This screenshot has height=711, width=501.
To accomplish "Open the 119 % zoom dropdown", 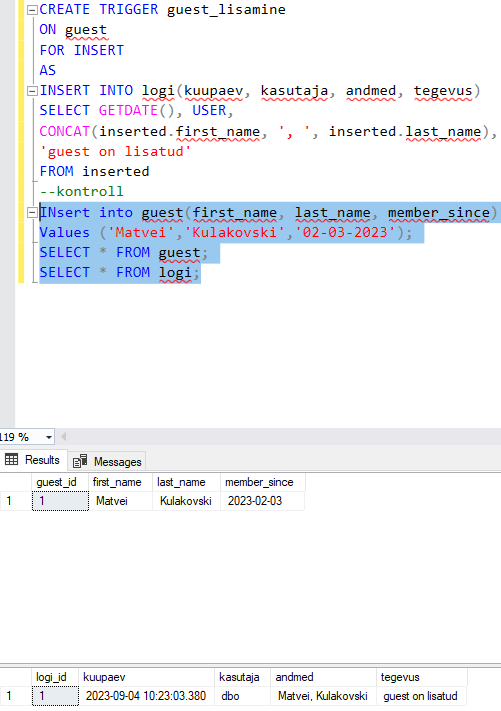I will click(x=49, y=438).
